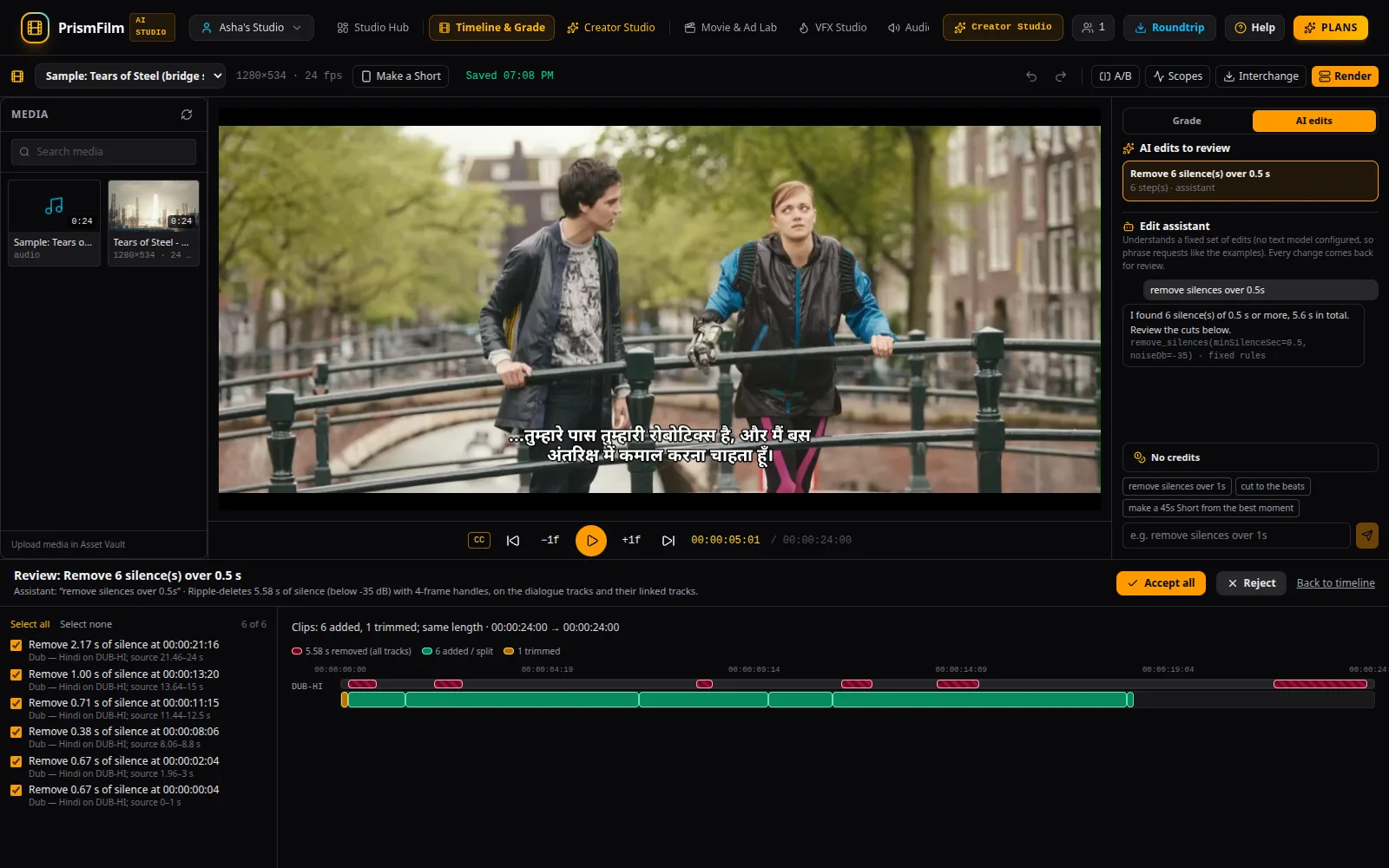This screenshot has width=1389, height=868.
Task: Click Back to timeline link
Action: 1335,583
